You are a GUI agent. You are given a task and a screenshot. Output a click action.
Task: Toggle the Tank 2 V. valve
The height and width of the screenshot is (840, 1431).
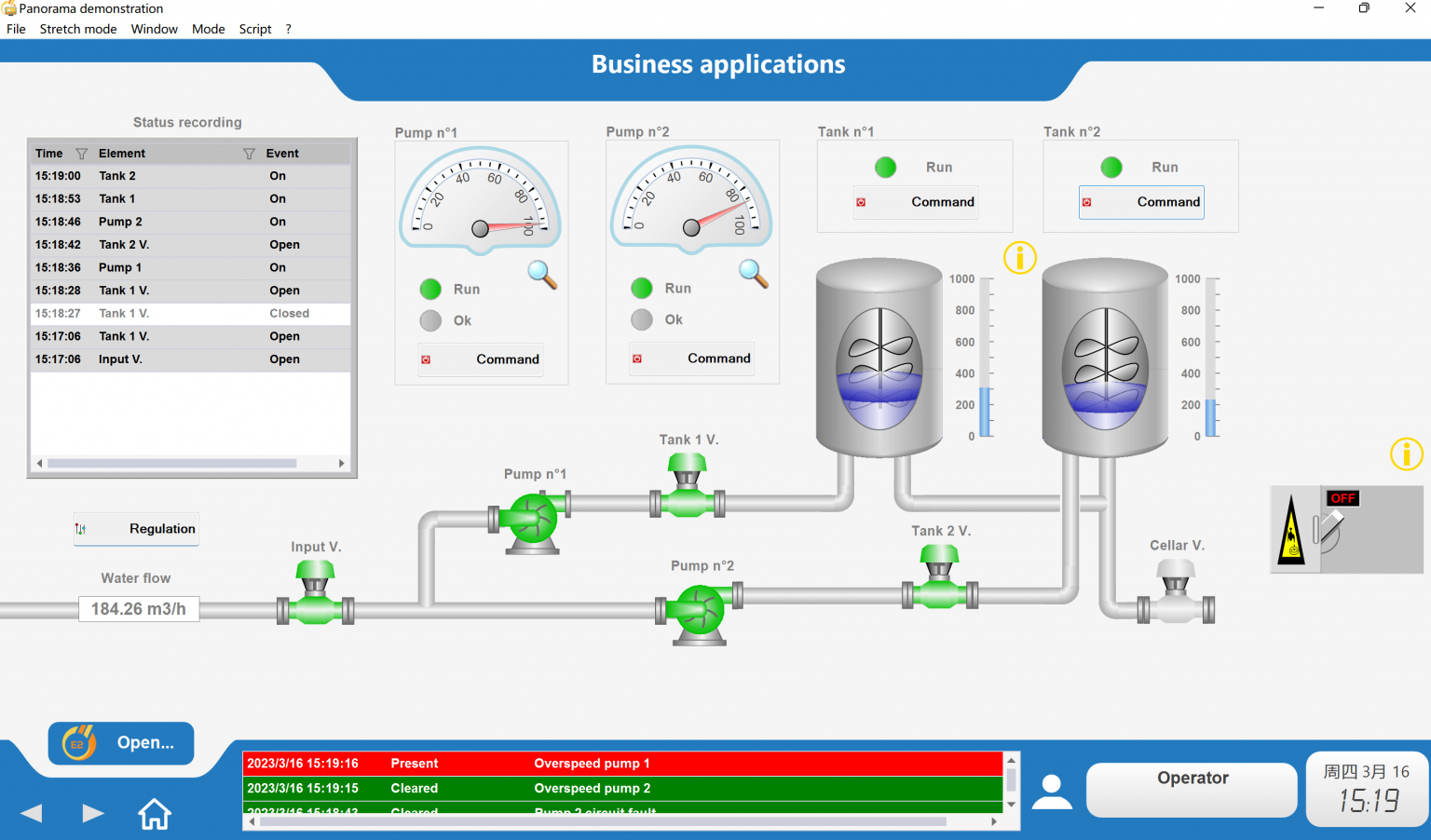pyautogui.click(x=939, y=578)
